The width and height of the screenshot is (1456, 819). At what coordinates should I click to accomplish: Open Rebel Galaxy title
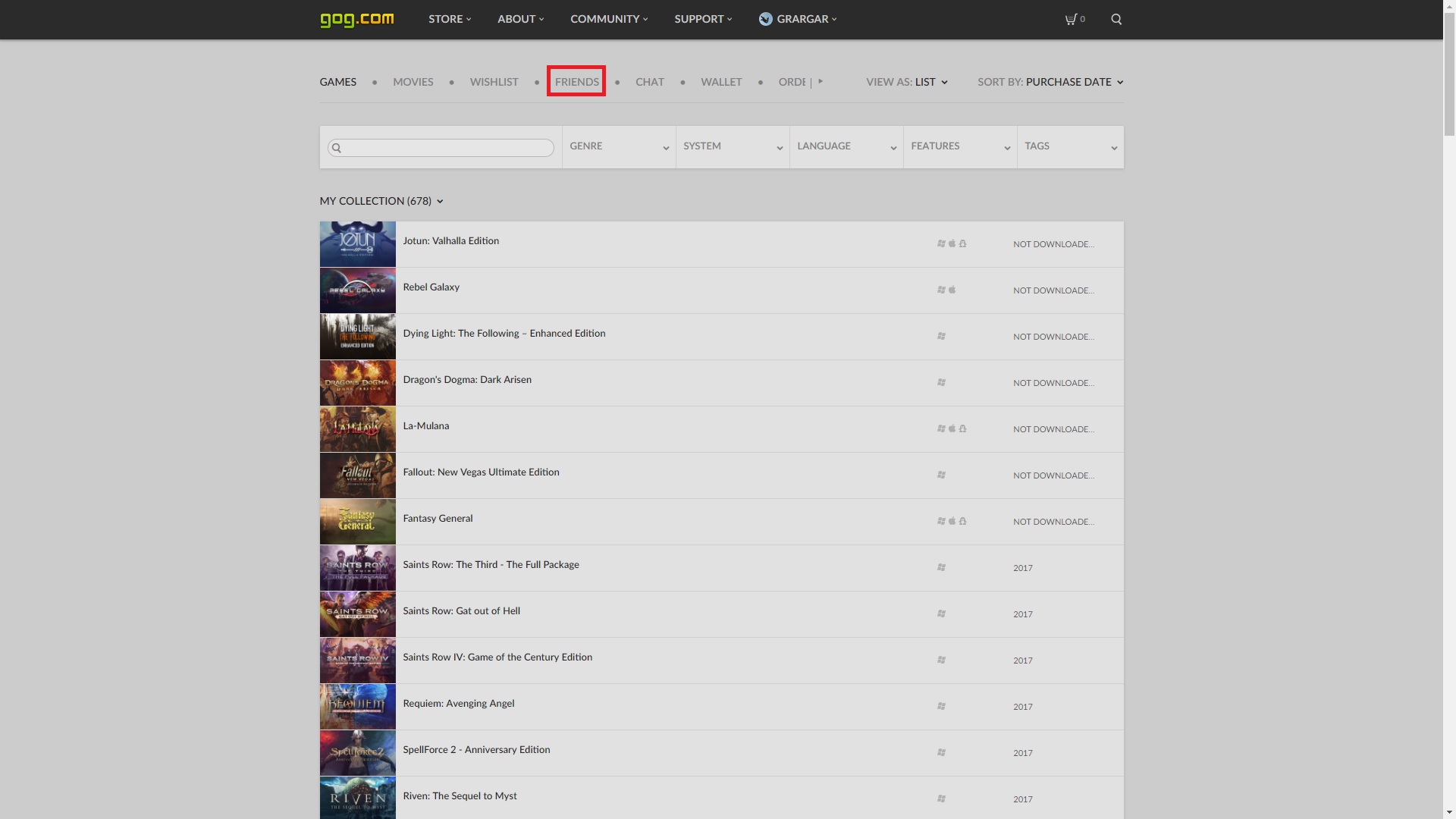click(x=431, y=287)
